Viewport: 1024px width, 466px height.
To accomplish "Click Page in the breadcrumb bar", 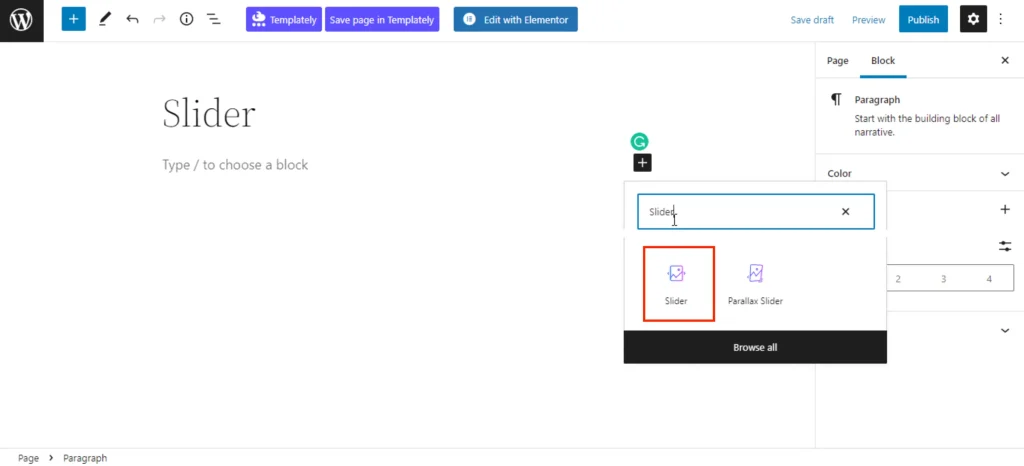I will (28, 458).
